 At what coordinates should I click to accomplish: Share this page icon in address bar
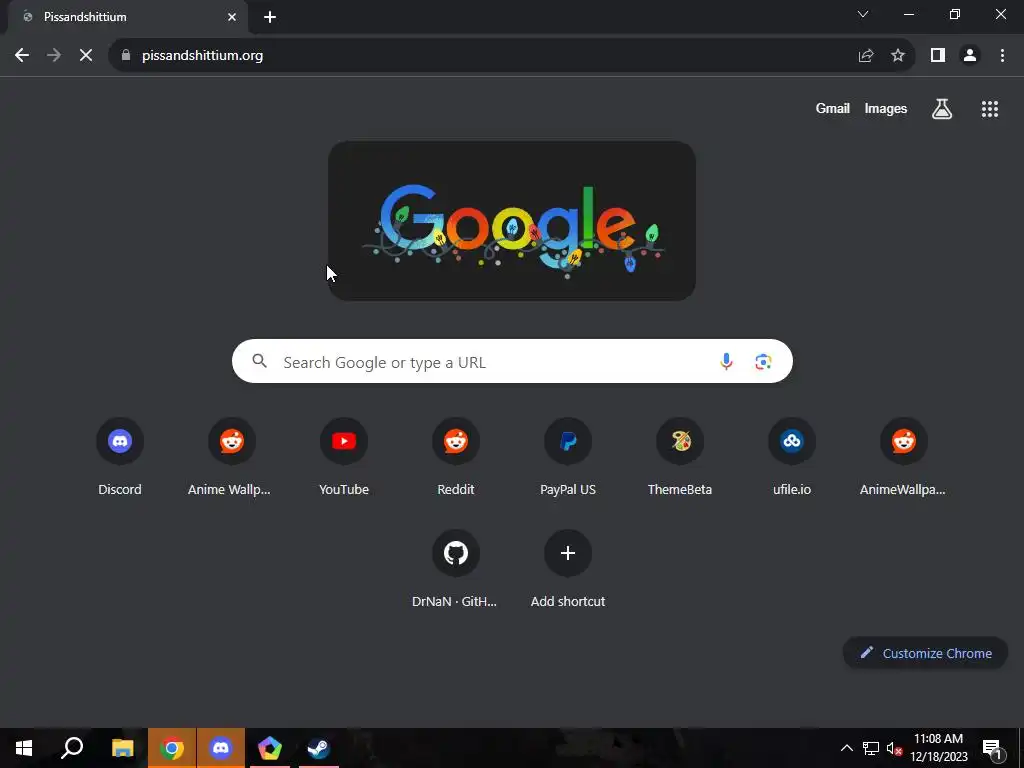coord(866,56)
